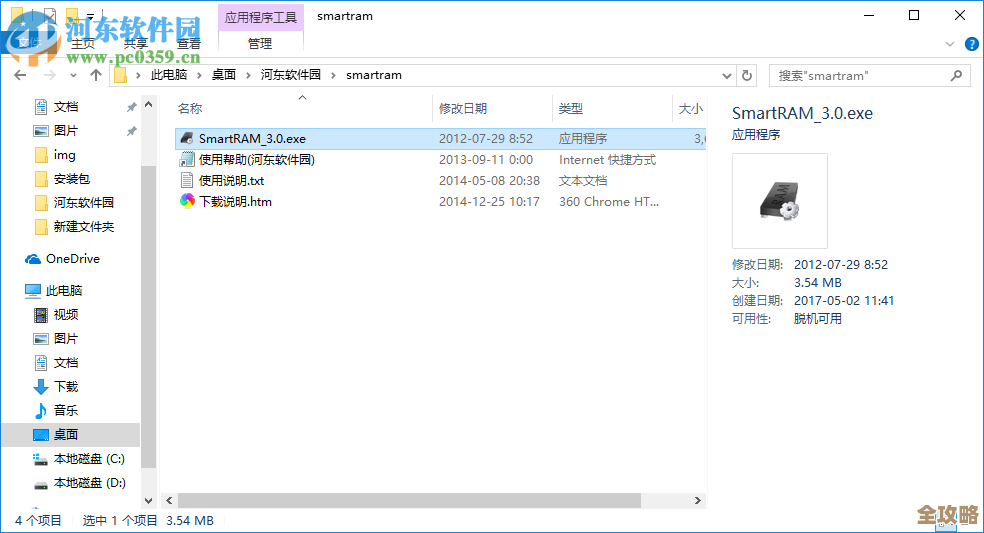Click the sidebar scrollbar up arrow
The image size is (984, 533).
click(x=149, y=104)
